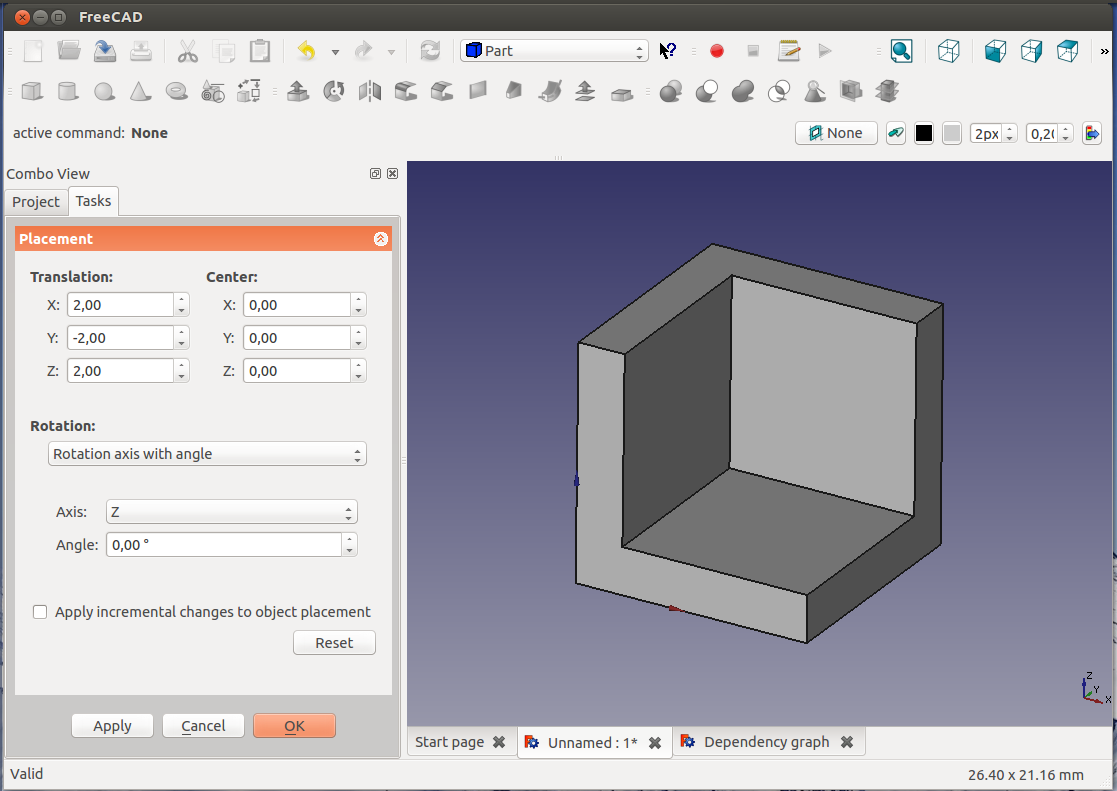Image resolution: width=1117 pixels, height=791 pixels.
Task: Click the Open document folder icon
Action: point(69,51)
